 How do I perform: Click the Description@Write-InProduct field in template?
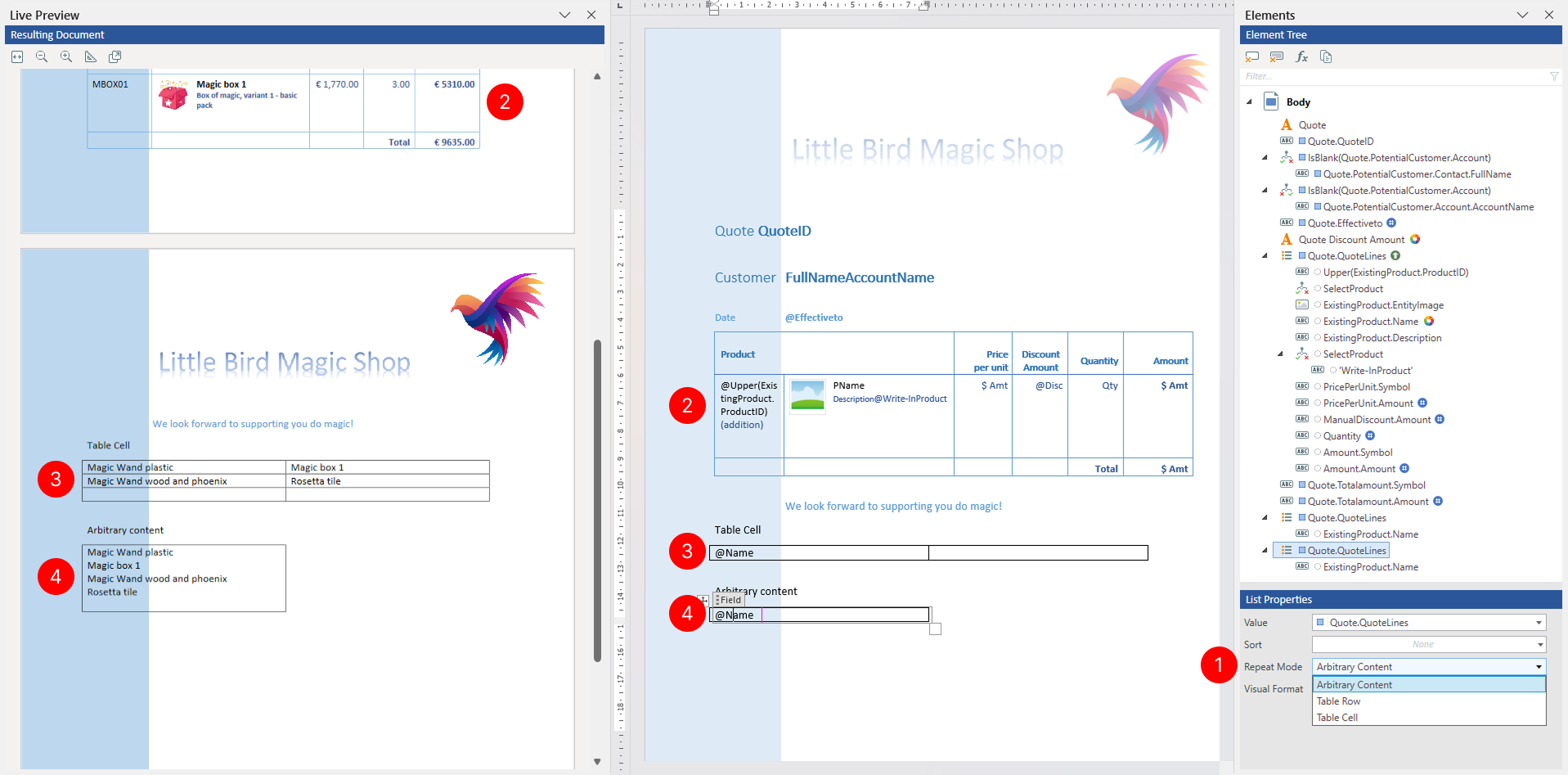click(890, 399)
